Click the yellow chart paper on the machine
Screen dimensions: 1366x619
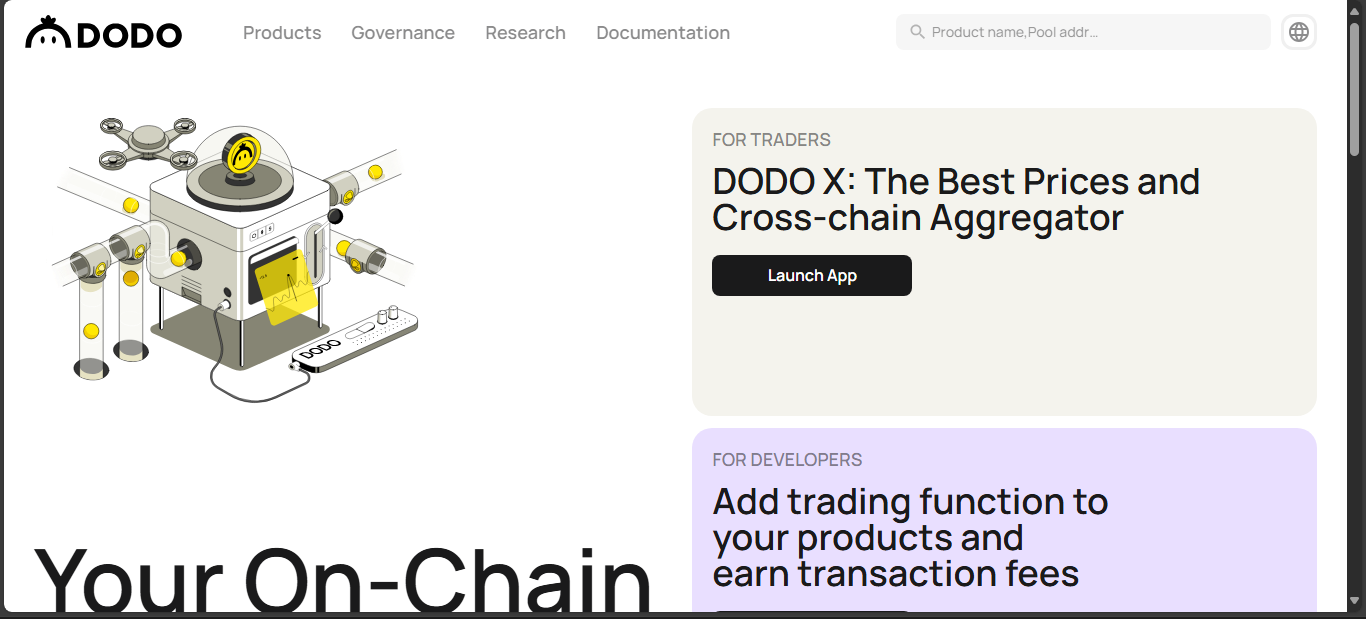tap(288, 287)
